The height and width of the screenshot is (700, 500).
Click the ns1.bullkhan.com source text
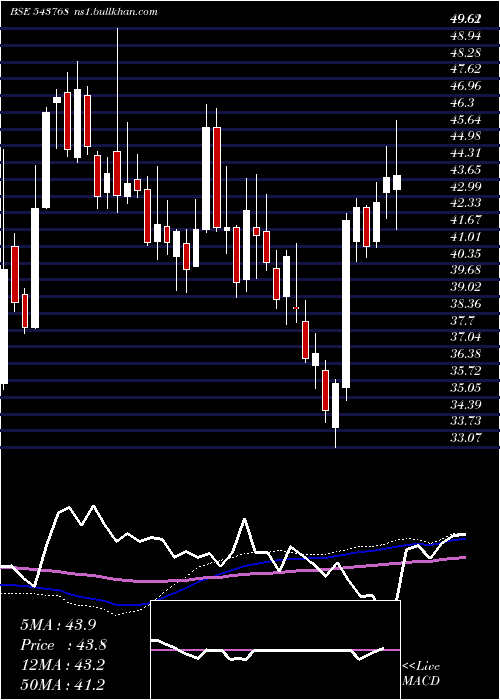click(116, 12)
